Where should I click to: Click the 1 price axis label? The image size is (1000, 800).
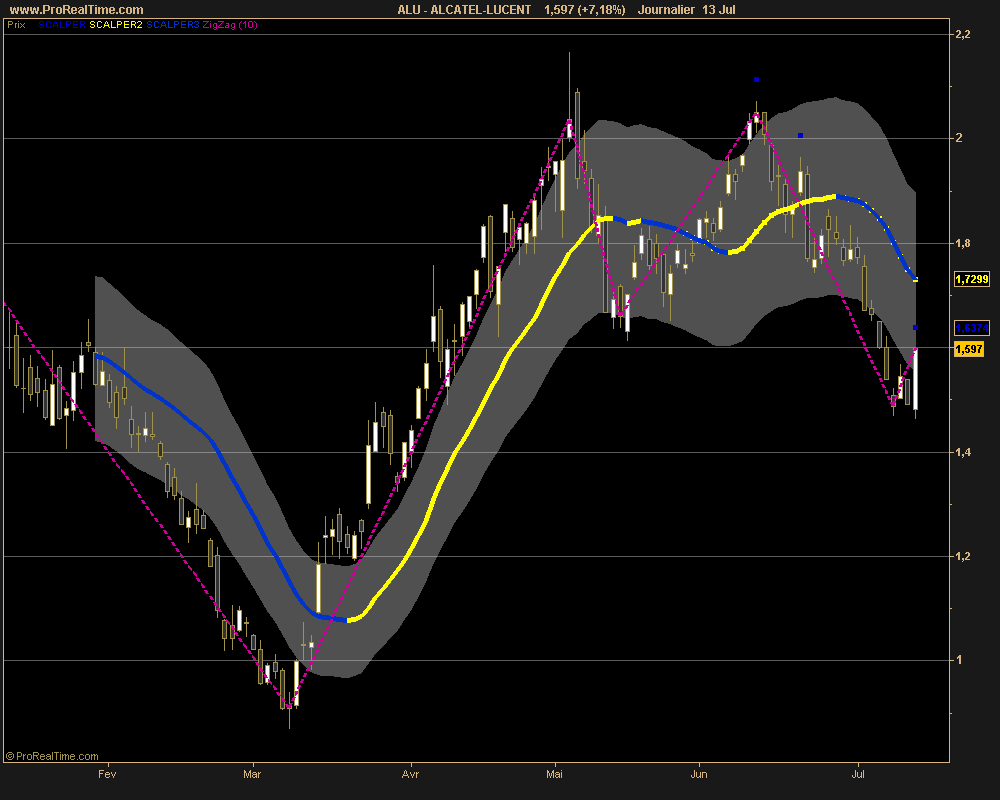(959, 660)
